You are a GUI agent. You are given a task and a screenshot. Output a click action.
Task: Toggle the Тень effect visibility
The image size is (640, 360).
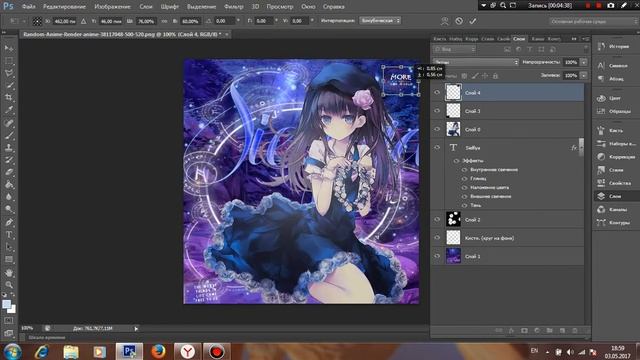[x=464, y=205]
